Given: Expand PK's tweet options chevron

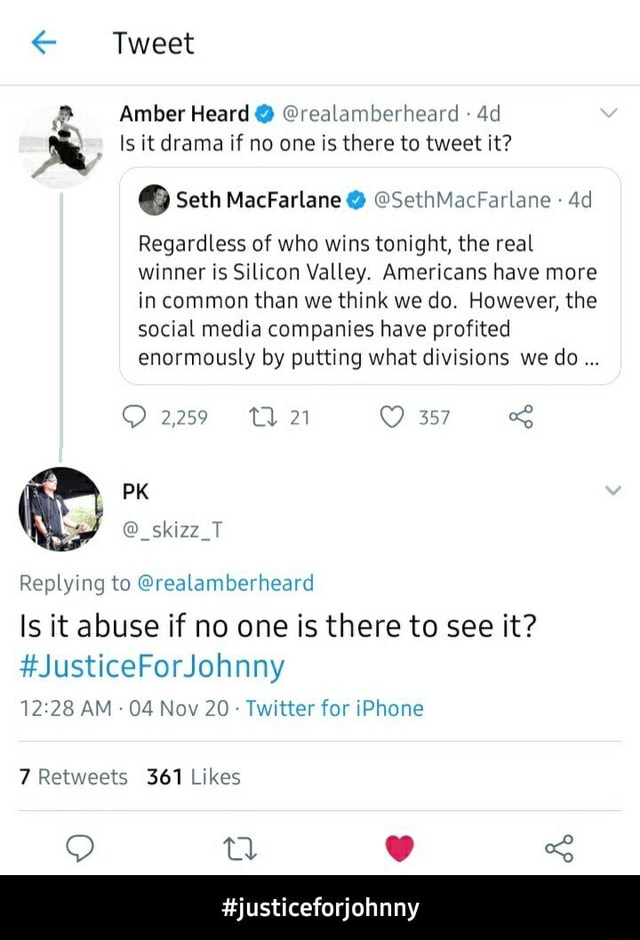Looking at the screenshot, I should pos(611,491).
